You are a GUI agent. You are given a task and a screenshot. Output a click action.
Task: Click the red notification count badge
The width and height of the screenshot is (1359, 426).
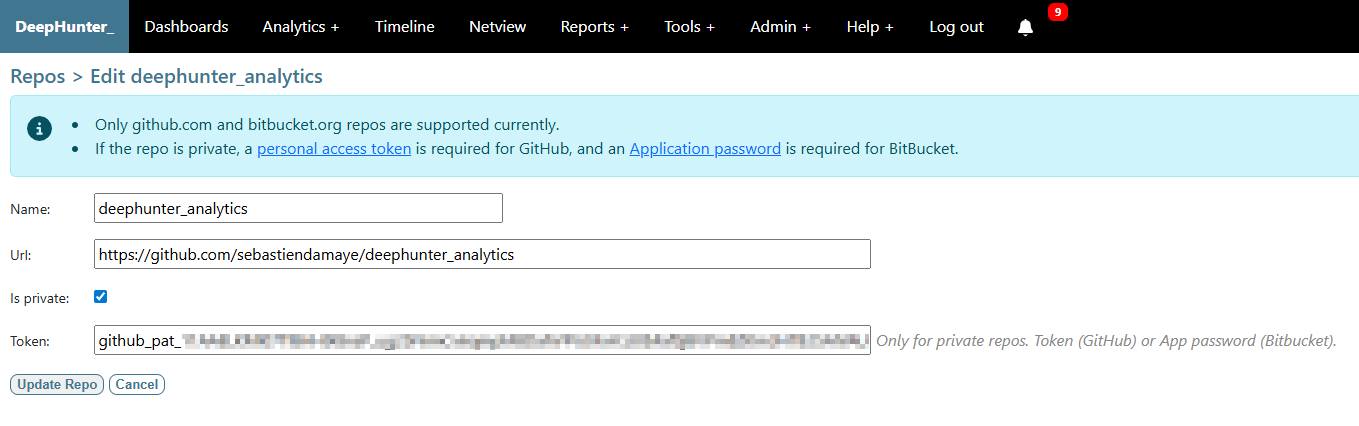(x=1058, y=12)
